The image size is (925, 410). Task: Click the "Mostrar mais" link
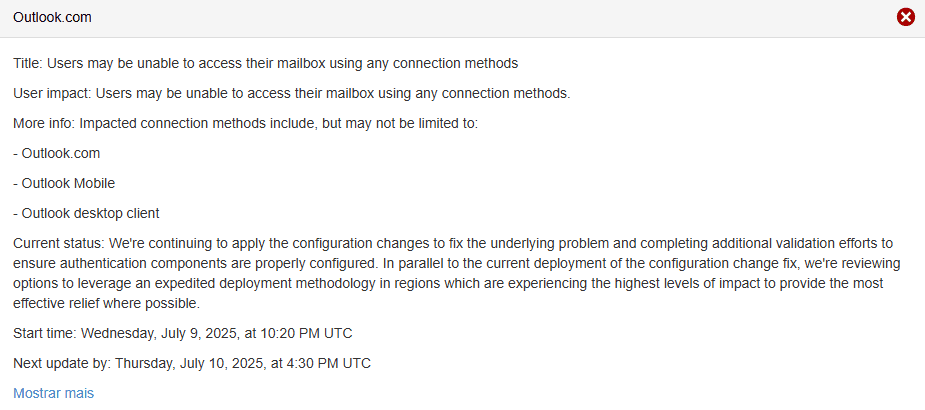coord(53,393)
